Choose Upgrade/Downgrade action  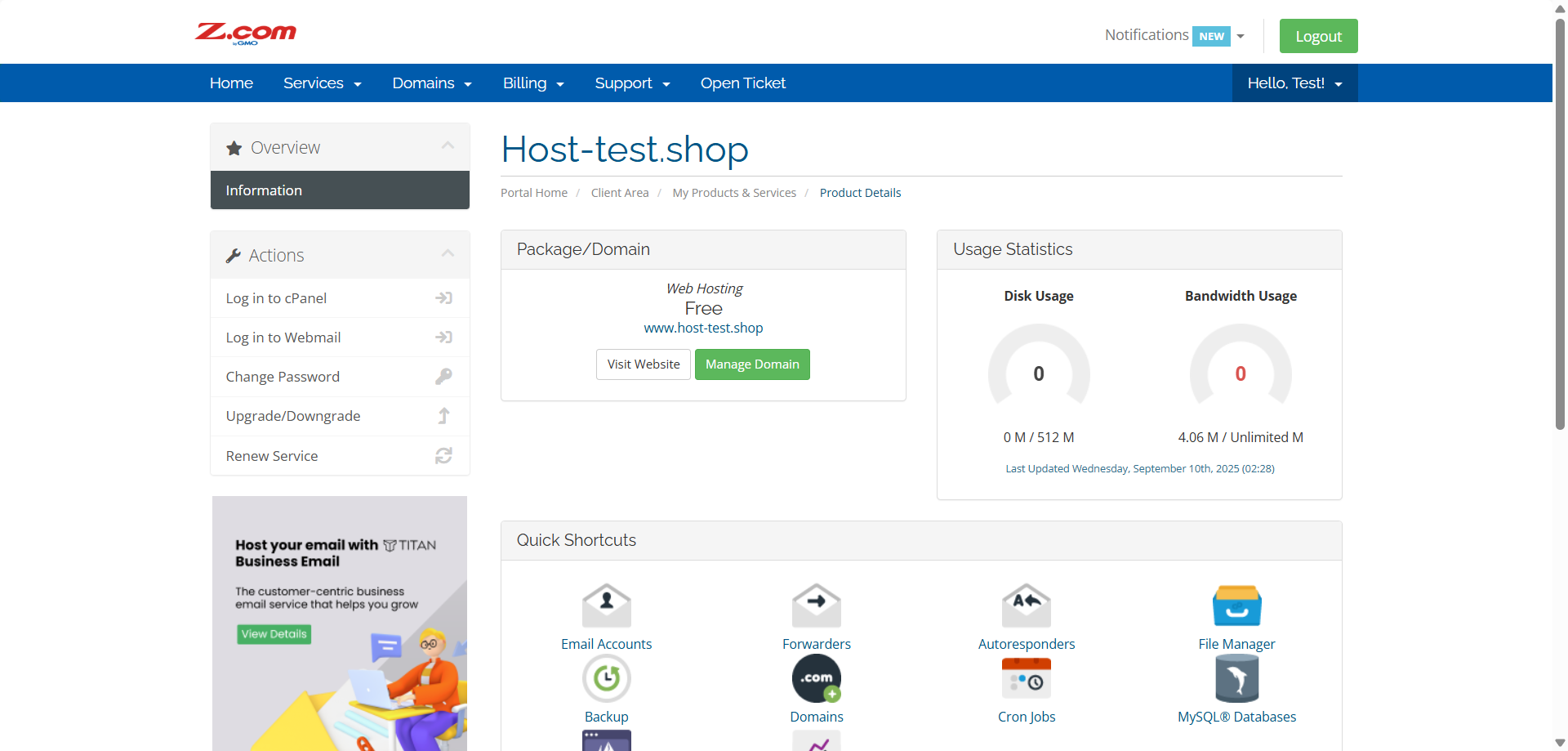pos(340,416)
